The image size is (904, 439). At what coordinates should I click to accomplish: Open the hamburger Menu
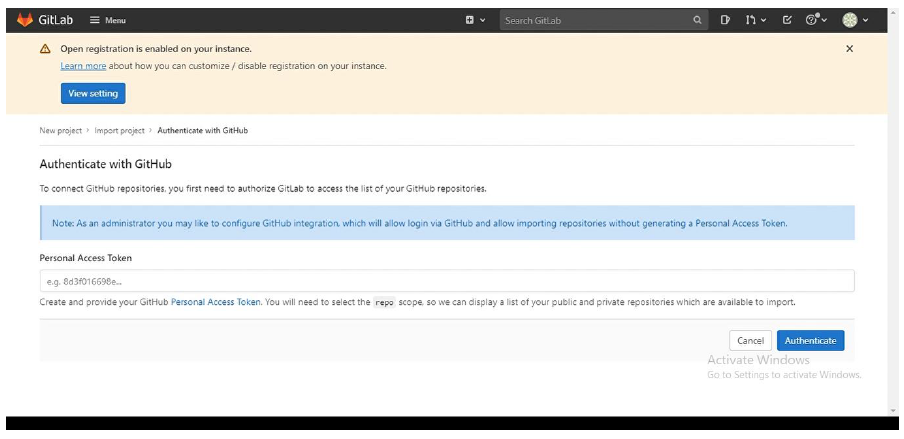(108, 20)
